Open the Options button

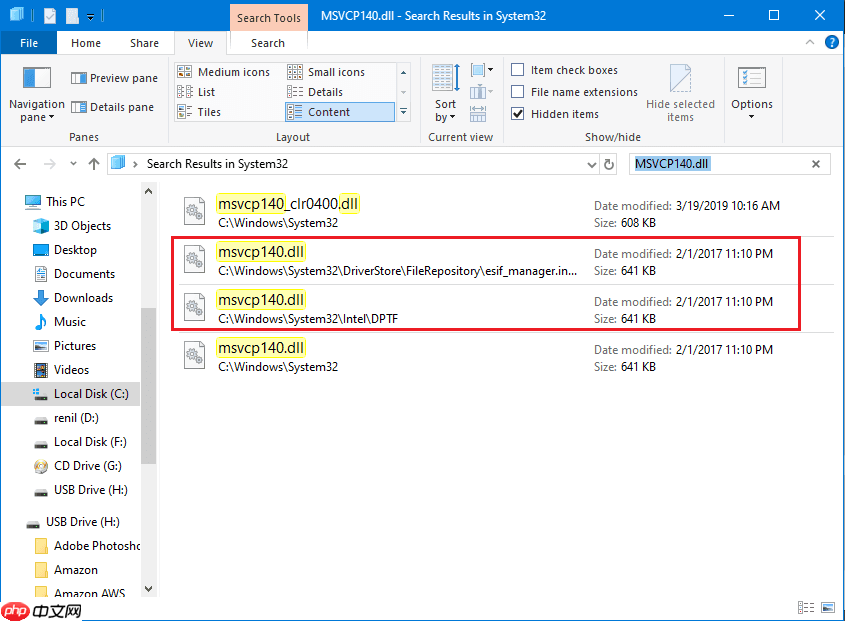pyautogui.click(x=752, y=92)
